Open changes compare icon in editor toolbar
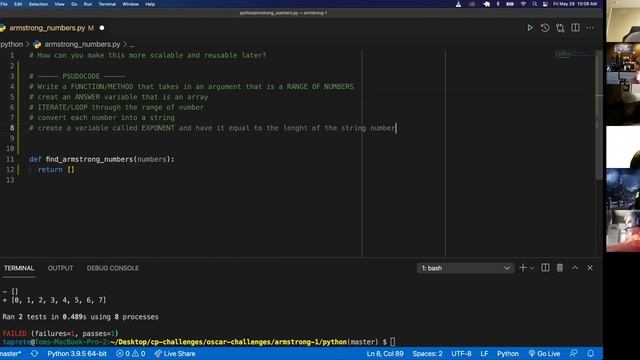 (x=560, y=28)
